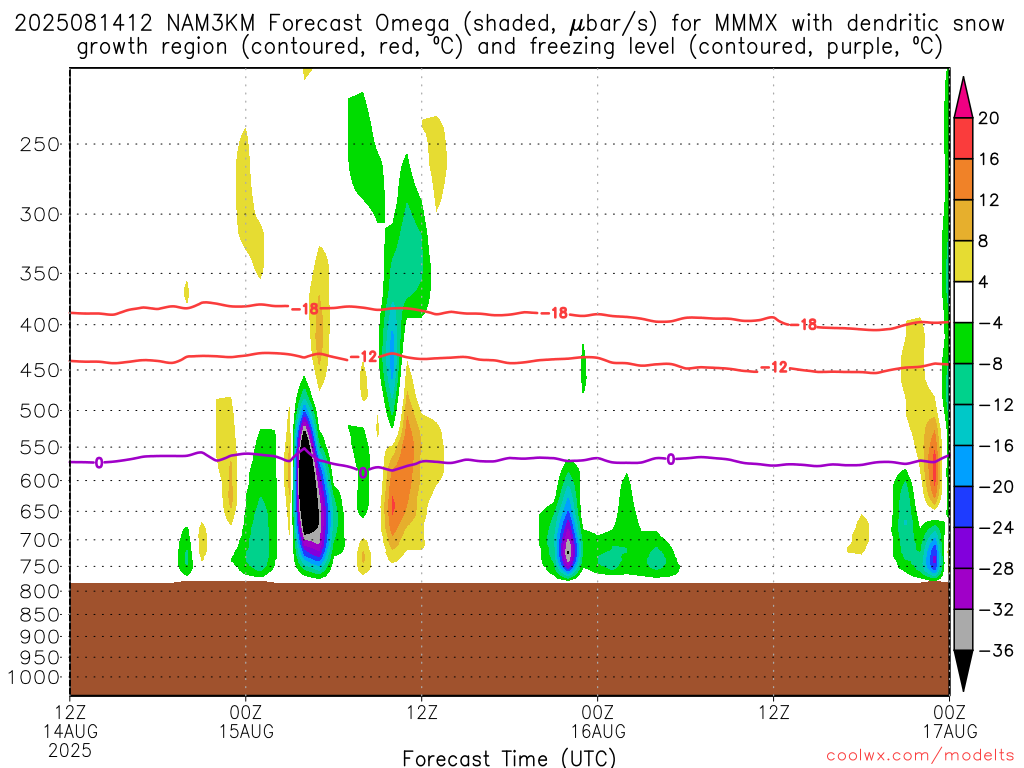
Task: Click the 1000 pressure level label
Action: pos(34,678)
